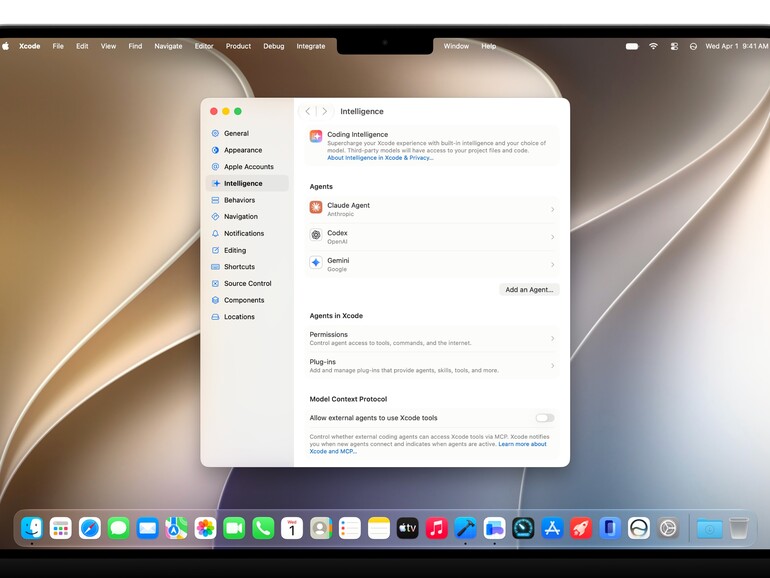Open the App Store from the Dock
Viewport: 770px width, 578px height.
pos(552,528)
